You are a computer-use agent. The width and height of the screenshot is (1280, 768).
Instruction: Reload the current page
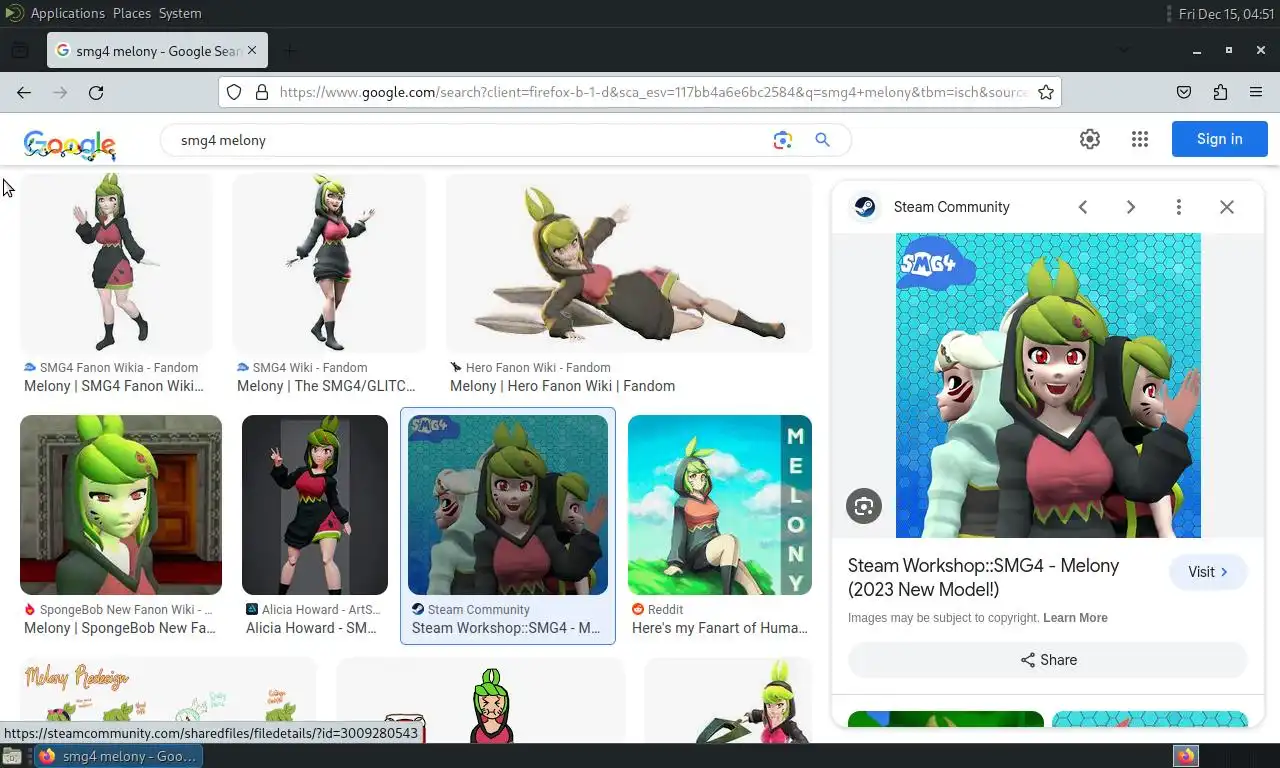(x=96, y=92)
